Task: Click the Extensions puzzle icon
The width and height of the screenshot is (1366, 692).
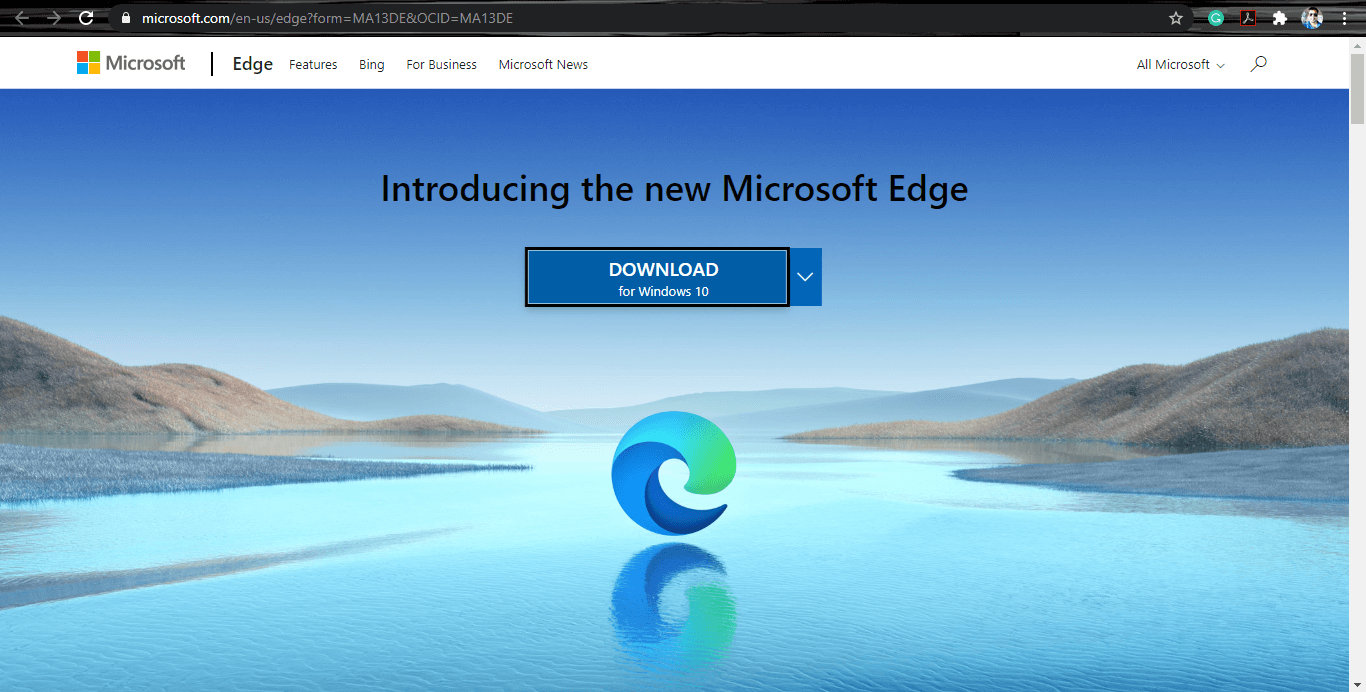Action: (1280, 18)
